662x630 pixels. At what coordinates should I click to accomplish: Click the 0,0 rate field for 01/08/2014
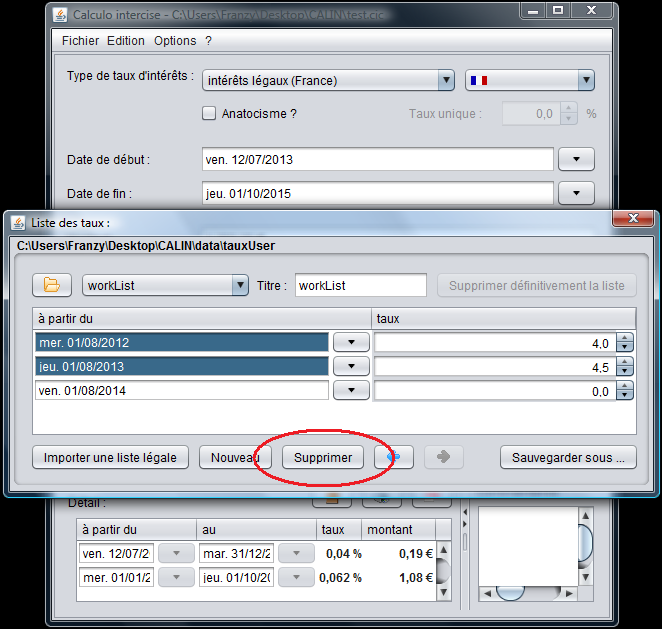click(x=495, y=391)
